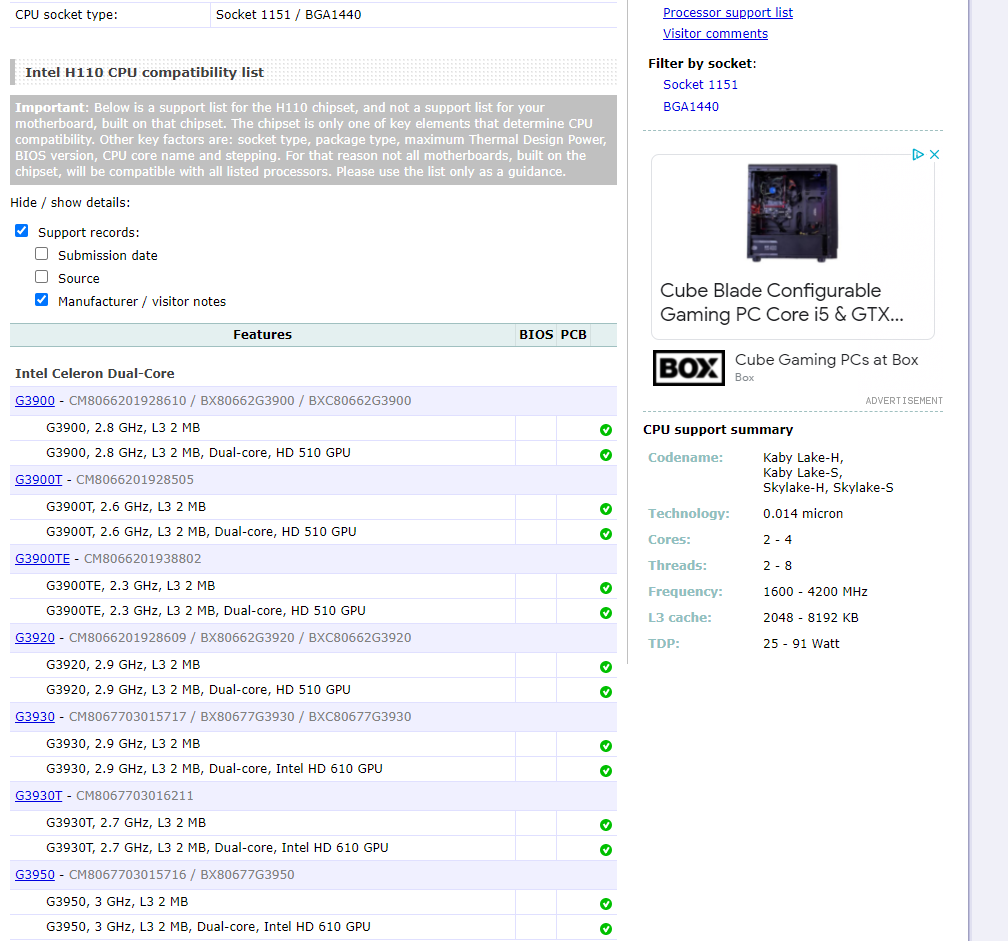Follow the Processor support list link

727,13
